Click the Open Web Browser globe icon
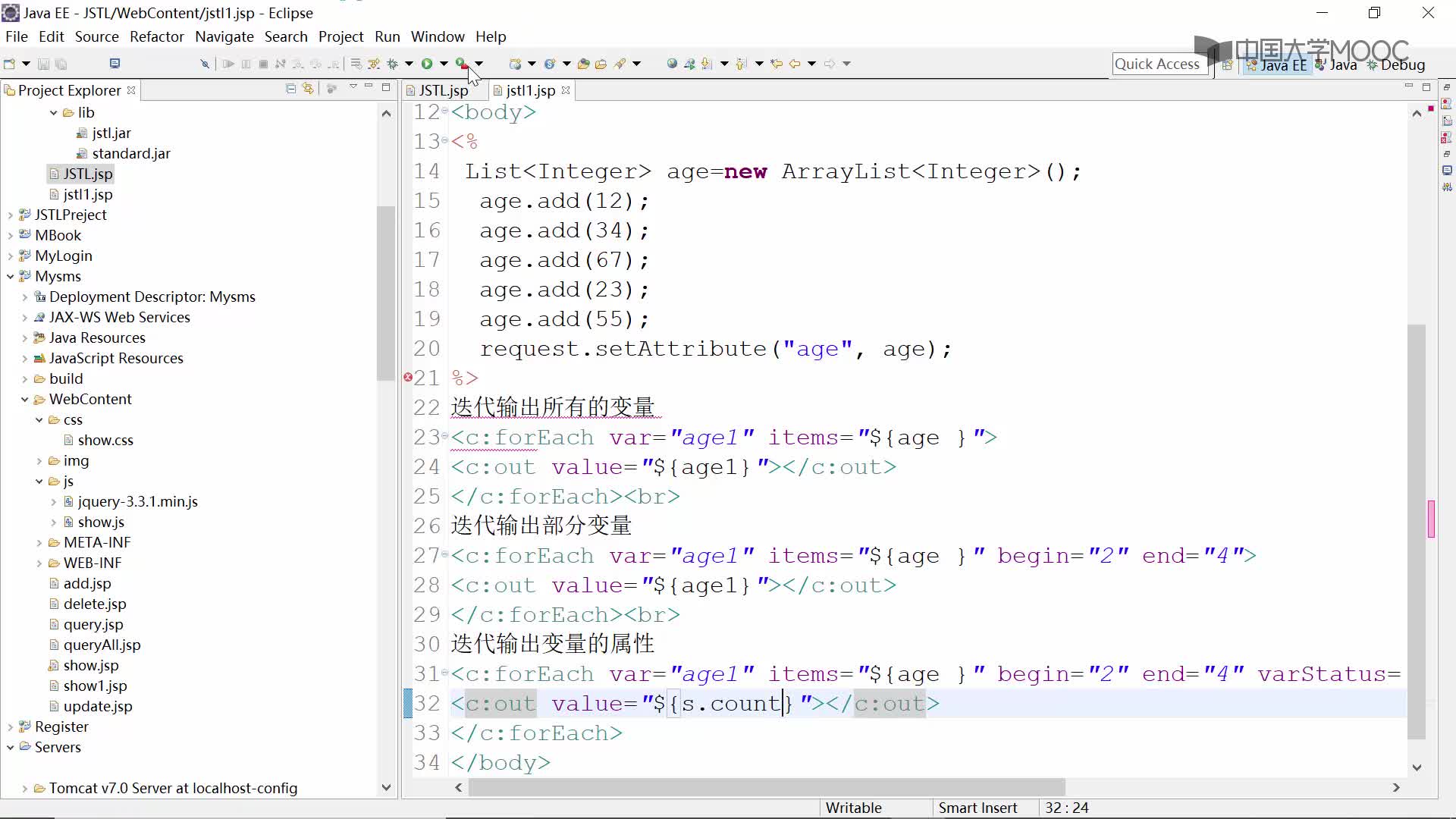 [672, 64]
